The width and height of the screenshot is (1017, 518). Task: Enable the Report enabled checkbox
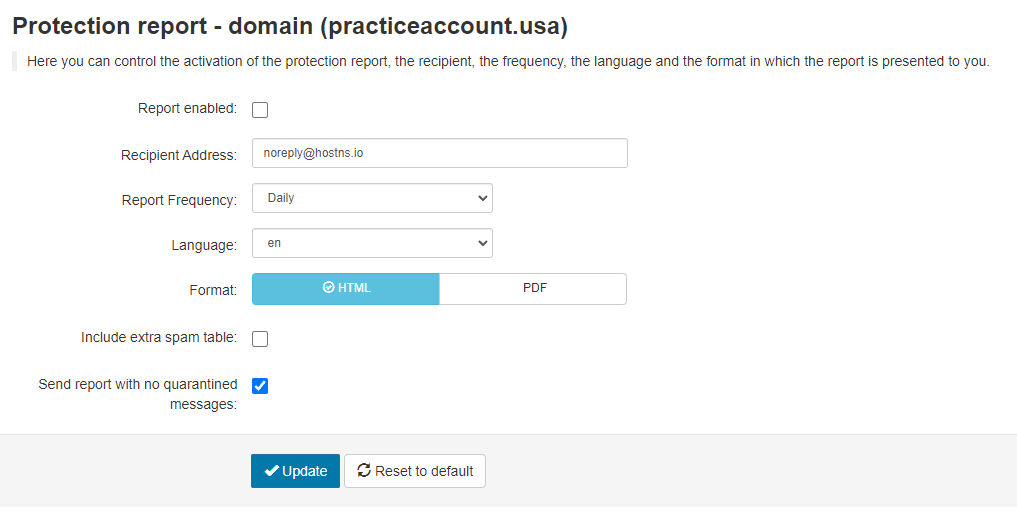[260, 110]
